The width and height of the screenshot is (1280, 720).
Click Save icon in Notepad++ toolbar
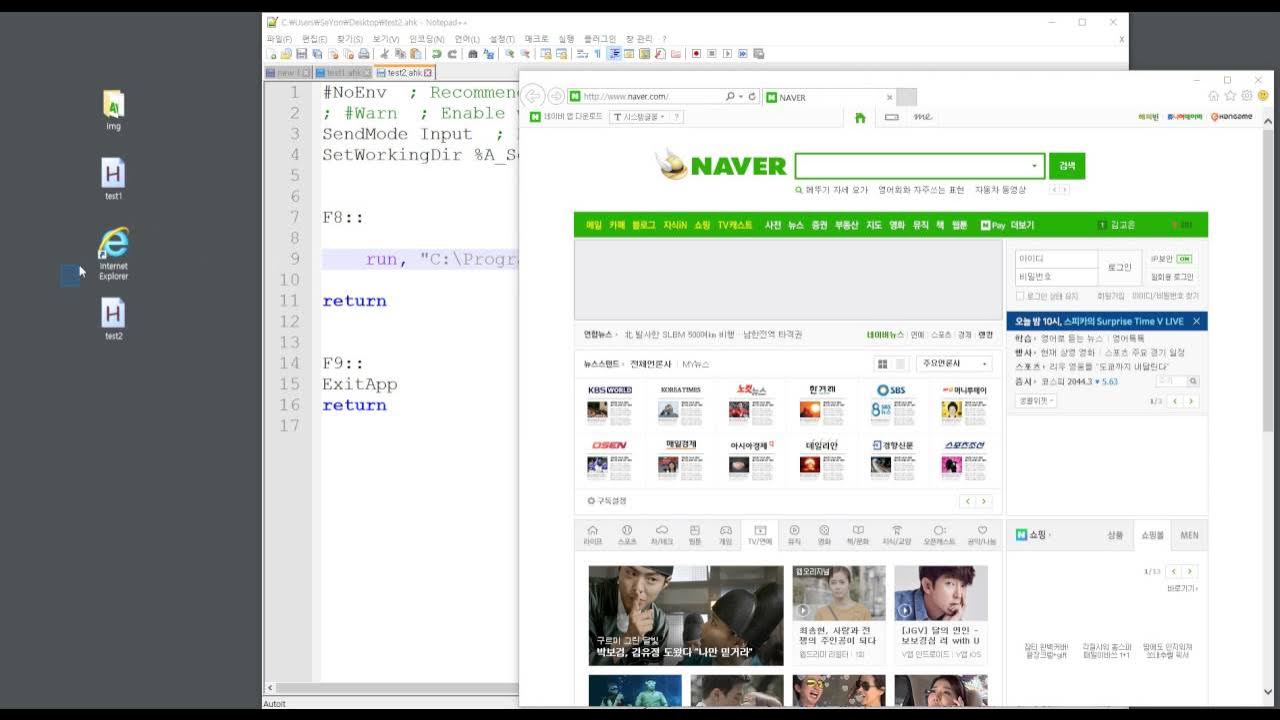coord(302,54)
